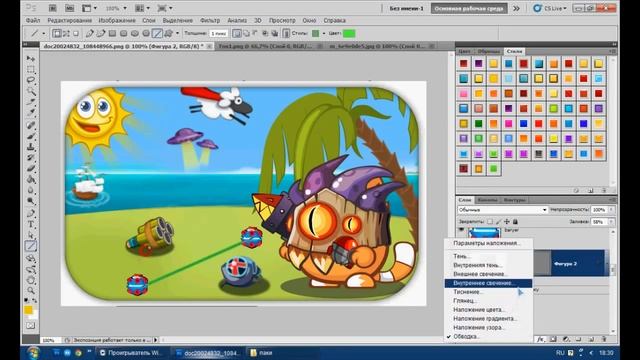Image resolution: width=640 pixels, height=360 pixels.
Task: Click green Цвет color swatch
Action: [349, 33]
